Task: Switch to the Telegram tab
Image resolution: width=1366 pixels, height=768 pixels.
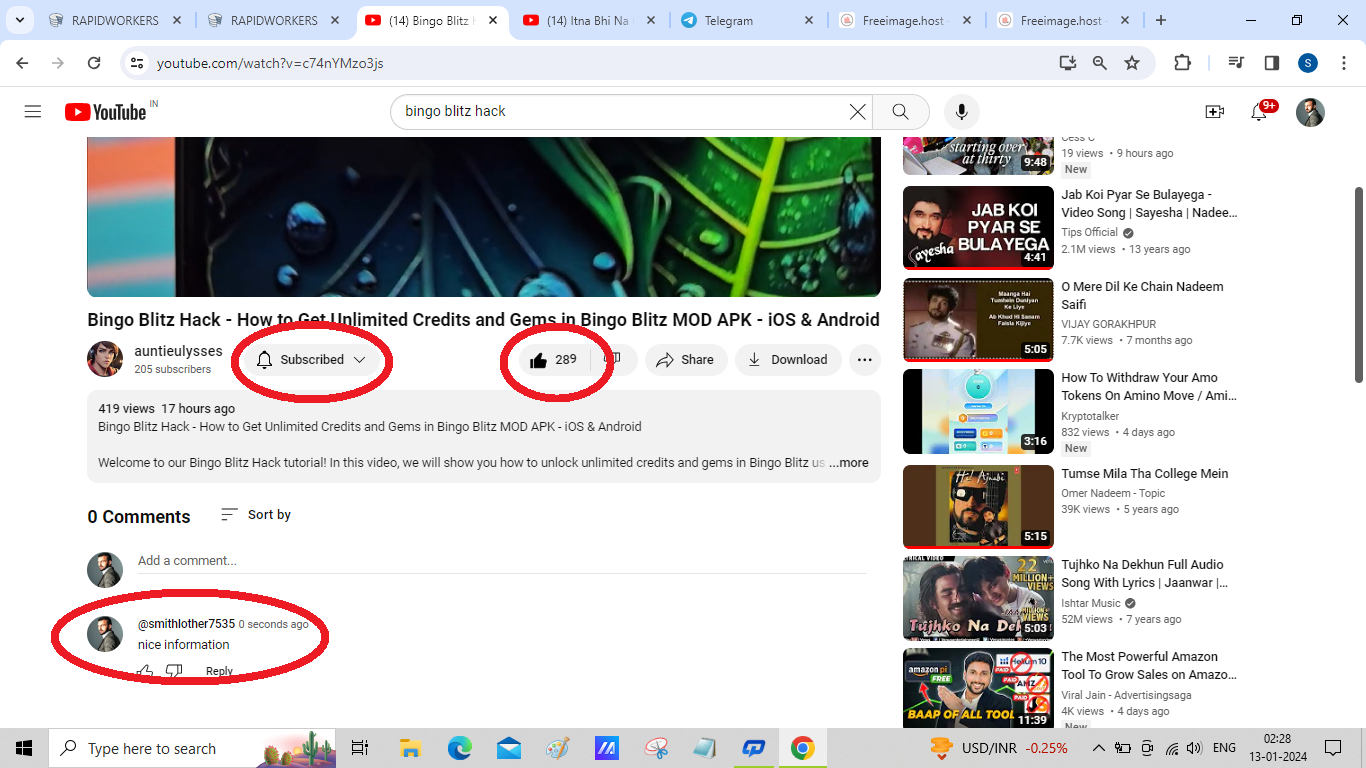Action: click(x=749, y=20)
